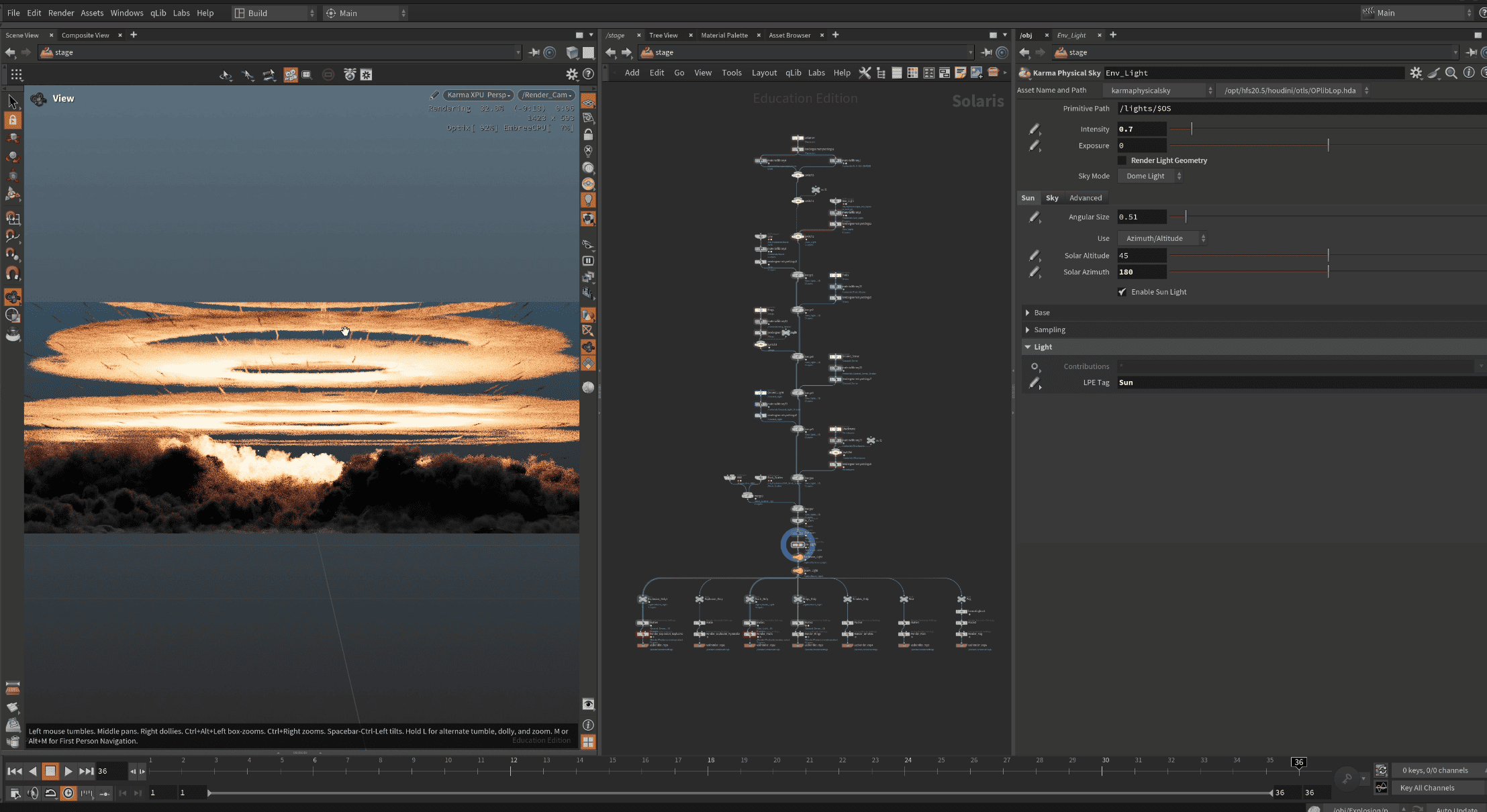The width and height of the screenshot is (1487, 812).
Task: Open the Tools menu in network editor
Action: 732,72
